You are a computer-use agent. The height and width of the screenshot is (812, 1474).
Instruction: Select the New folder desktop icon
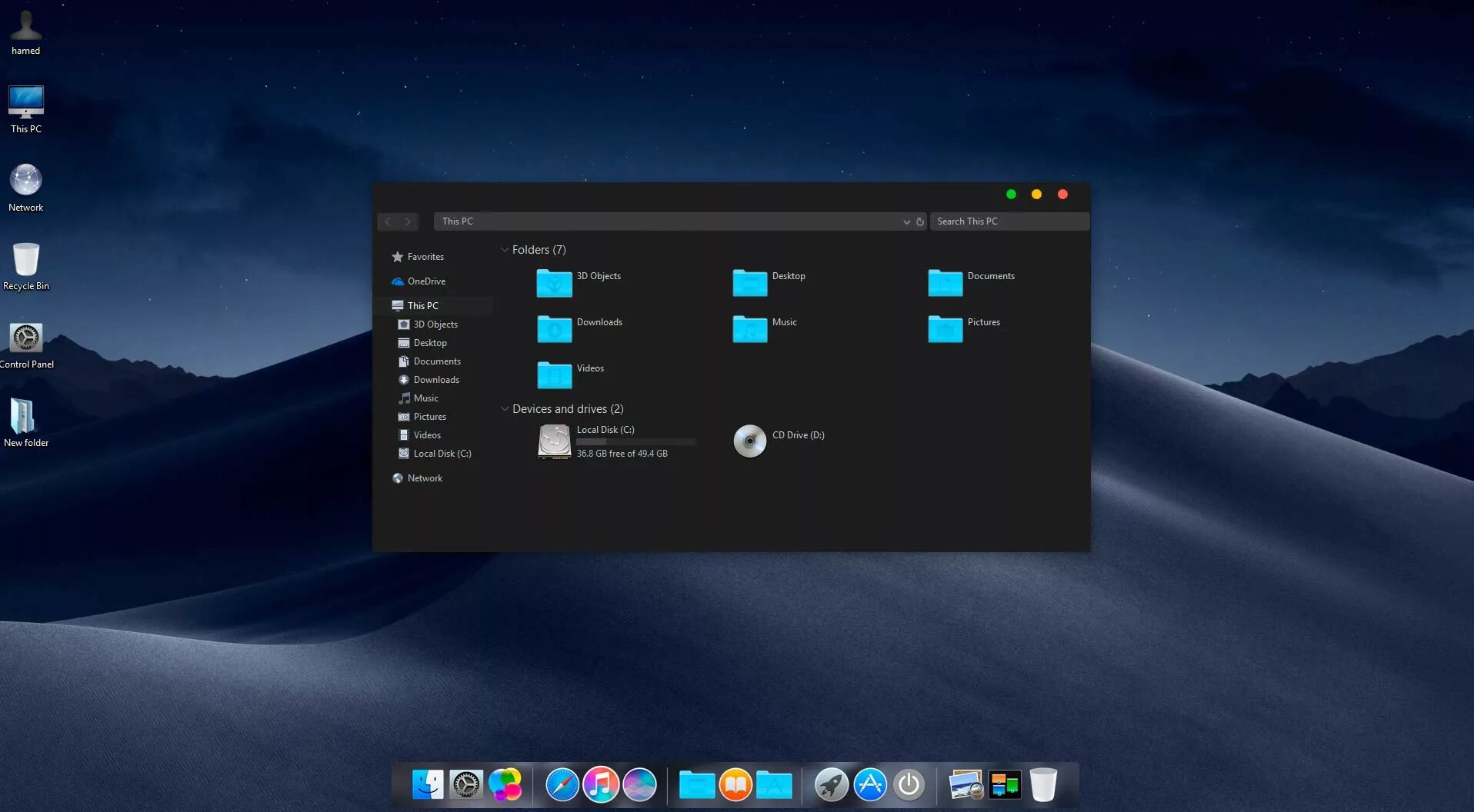(x=26, y=422)
